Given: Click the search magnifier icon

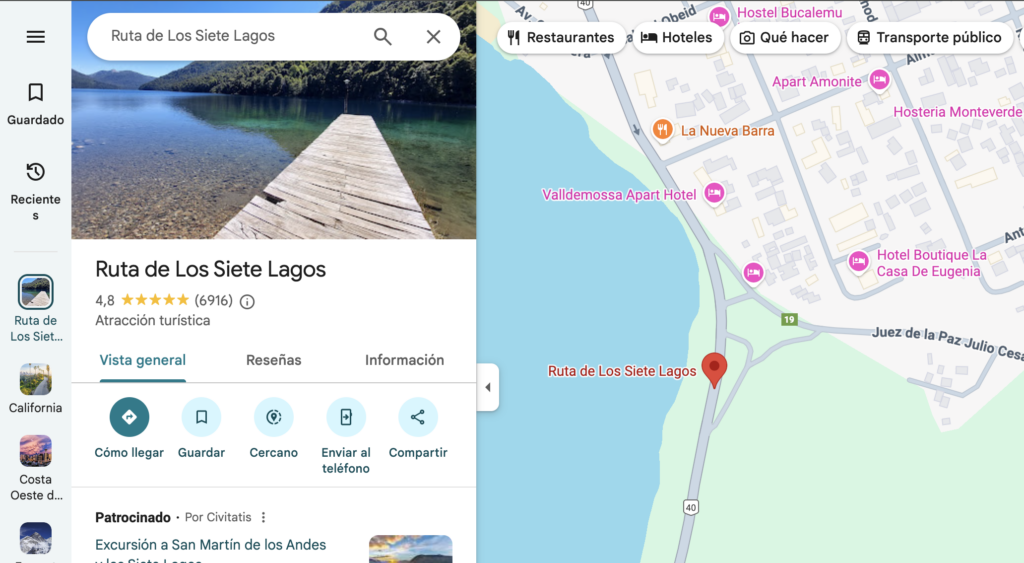Looking at the screenshot, I should coord(383,37).
